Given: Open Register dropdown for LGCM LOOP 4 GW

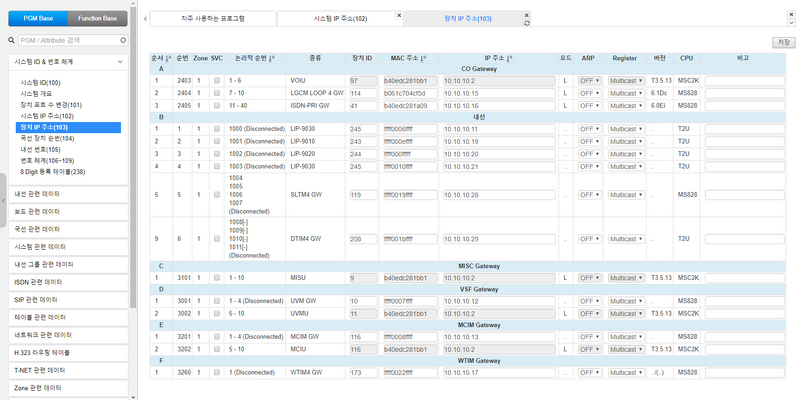Looking at the screenshot, I should pos(627,93).
